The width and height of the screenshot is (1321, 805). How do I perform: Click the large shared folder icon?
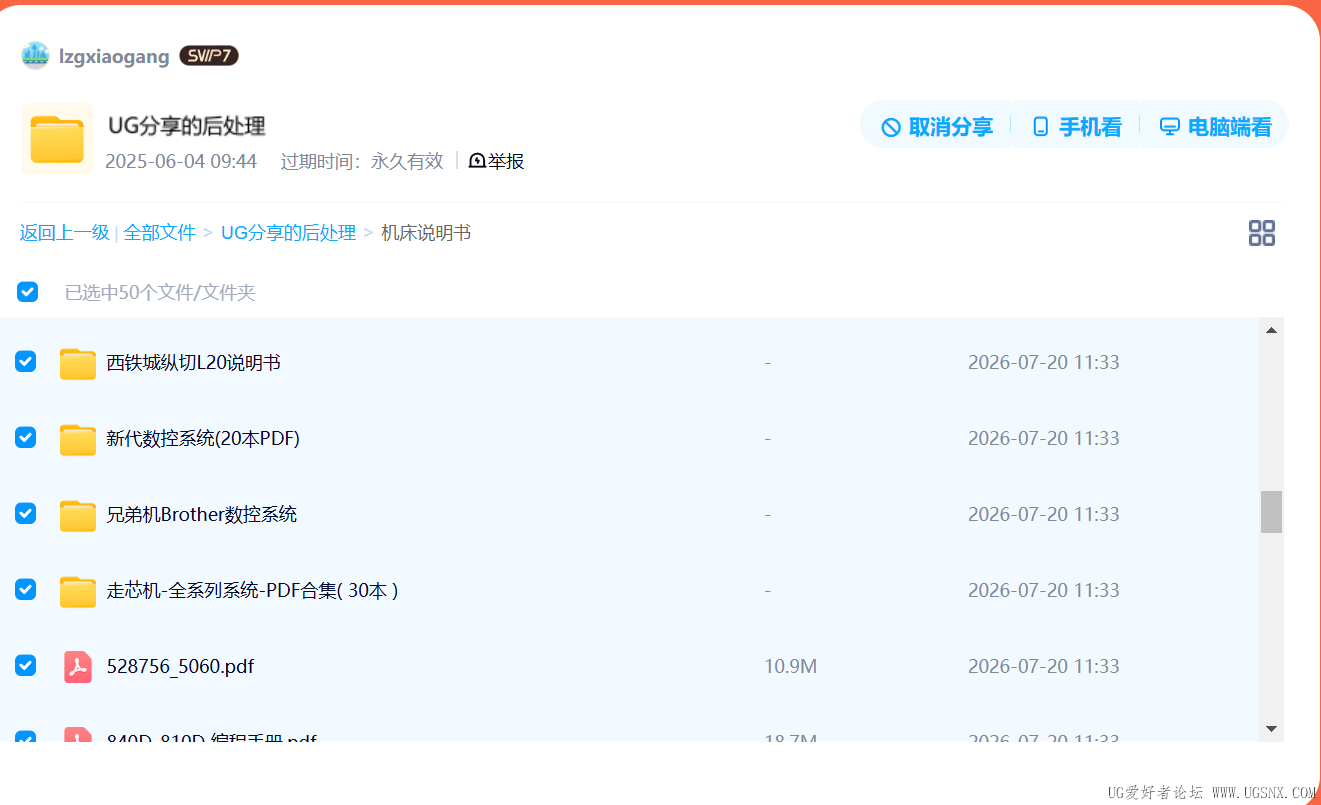[x=57, y=139]
